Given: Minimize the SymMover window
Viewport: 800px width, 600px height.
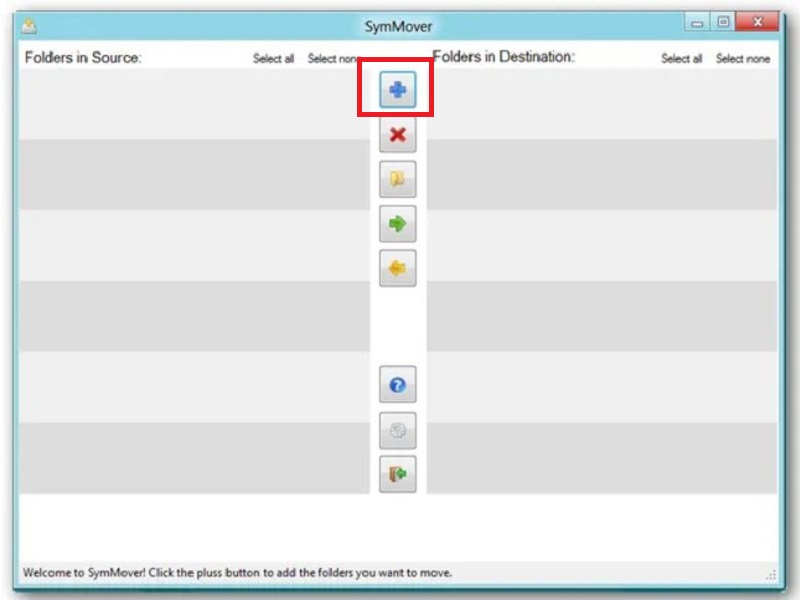Looking at the screenshot, I should pyautogui.click(x=697, y=23).
